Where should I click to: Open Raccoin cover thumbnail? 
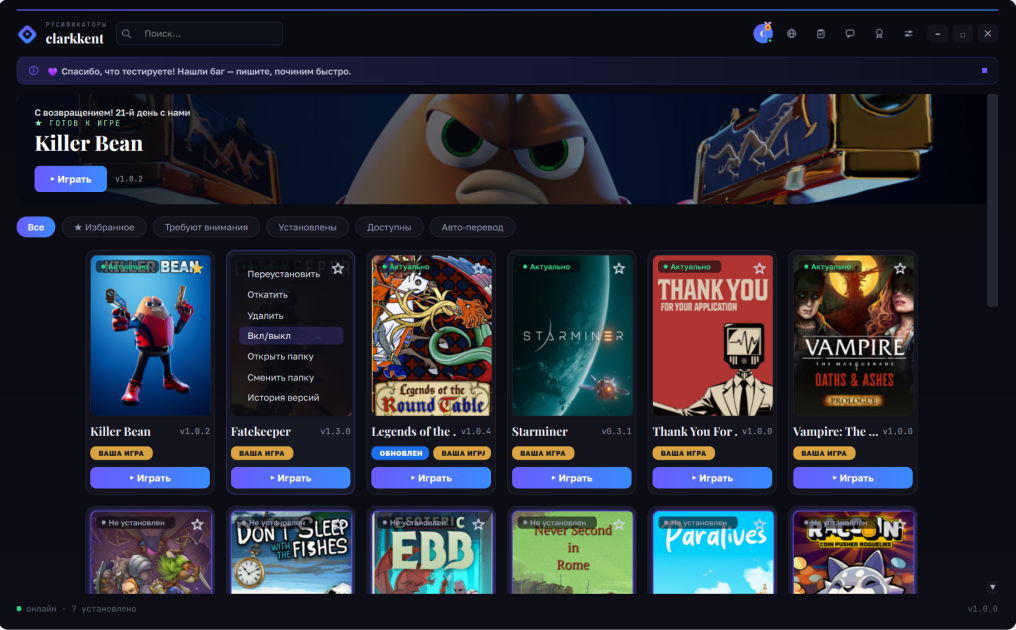[x=853, y=552]
